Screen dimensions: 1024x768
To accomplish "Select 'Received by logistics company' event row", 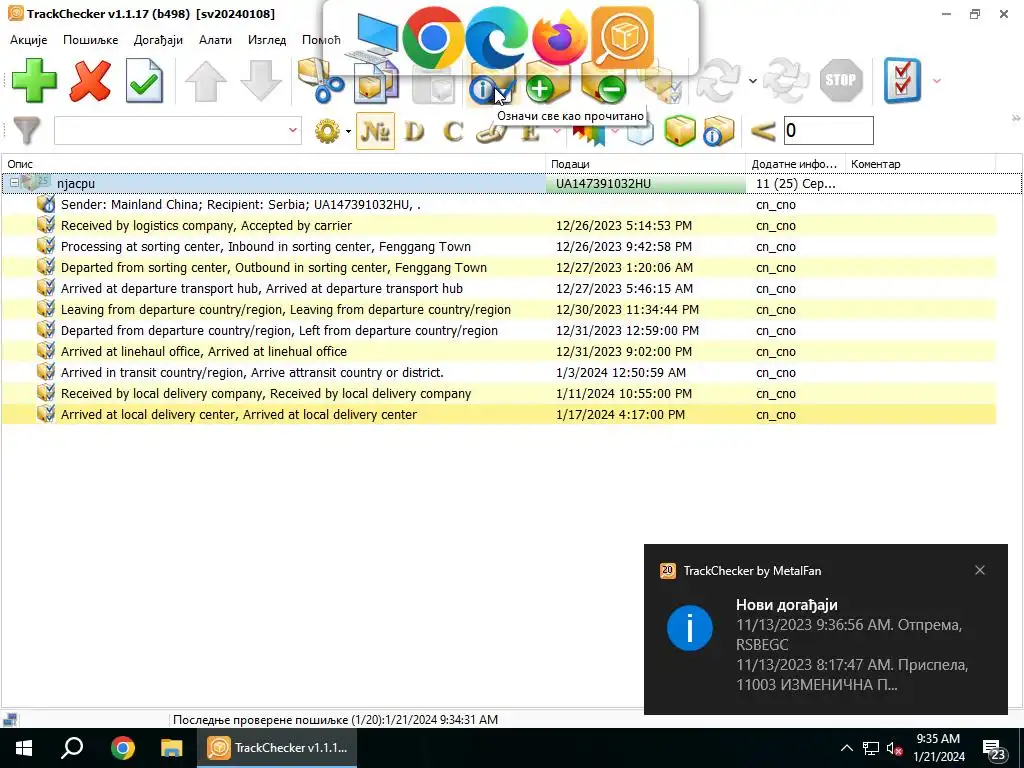I will click(499, 225).
